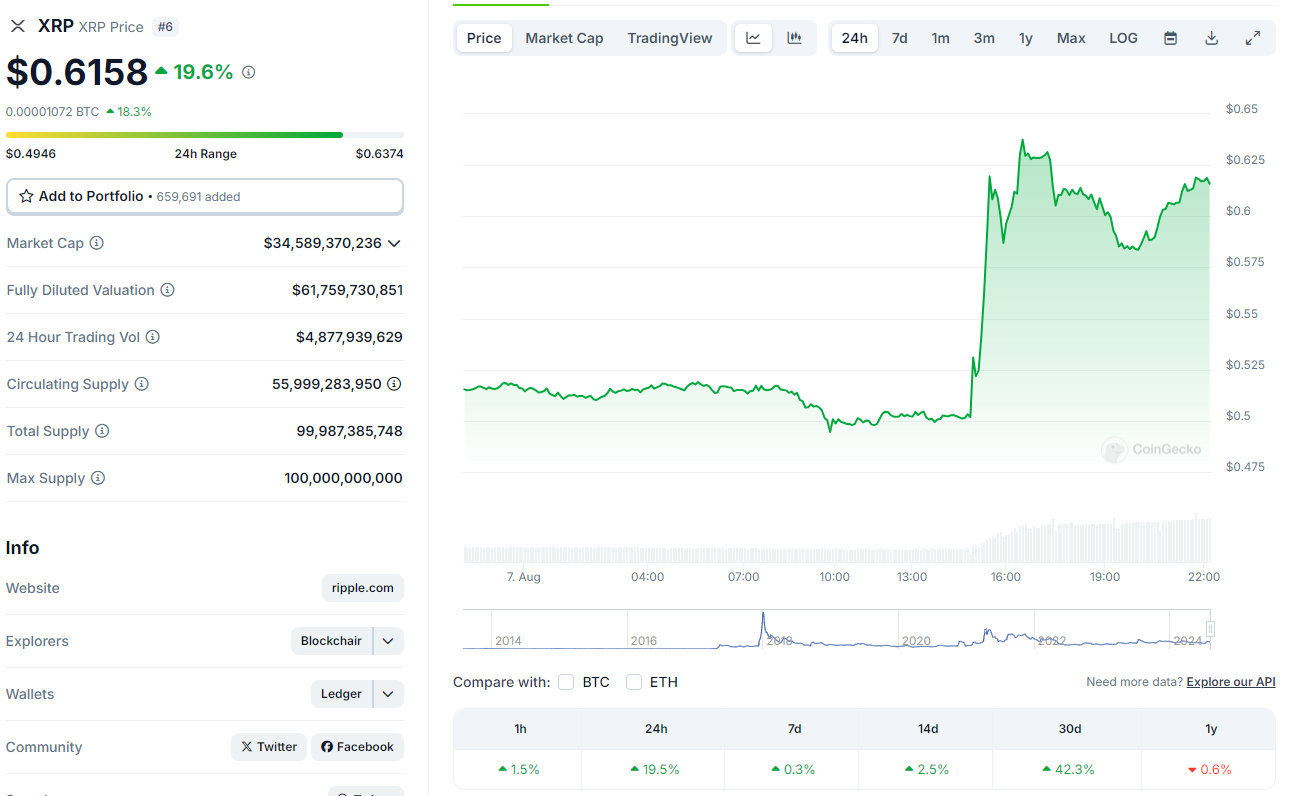Select 3m time range
Viewport: 1289px width, 796px height.
pos(984,38)
